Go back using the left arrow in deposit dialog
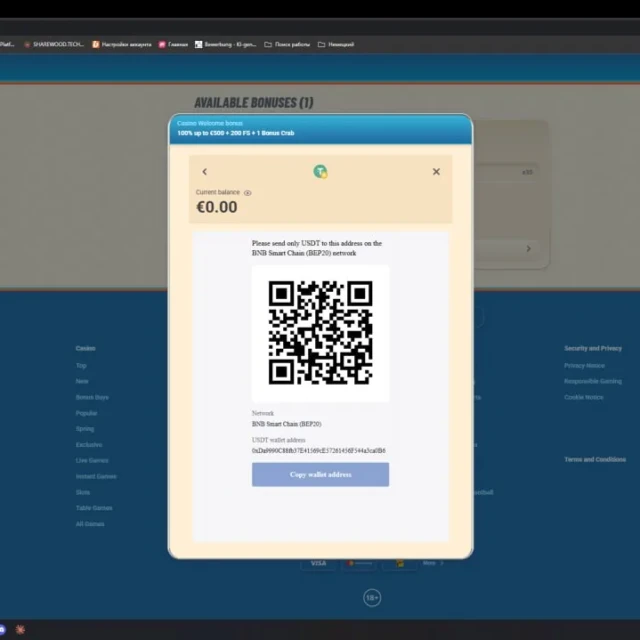Image resolution: width=640 pixels, height=640 pixels. 204,172
